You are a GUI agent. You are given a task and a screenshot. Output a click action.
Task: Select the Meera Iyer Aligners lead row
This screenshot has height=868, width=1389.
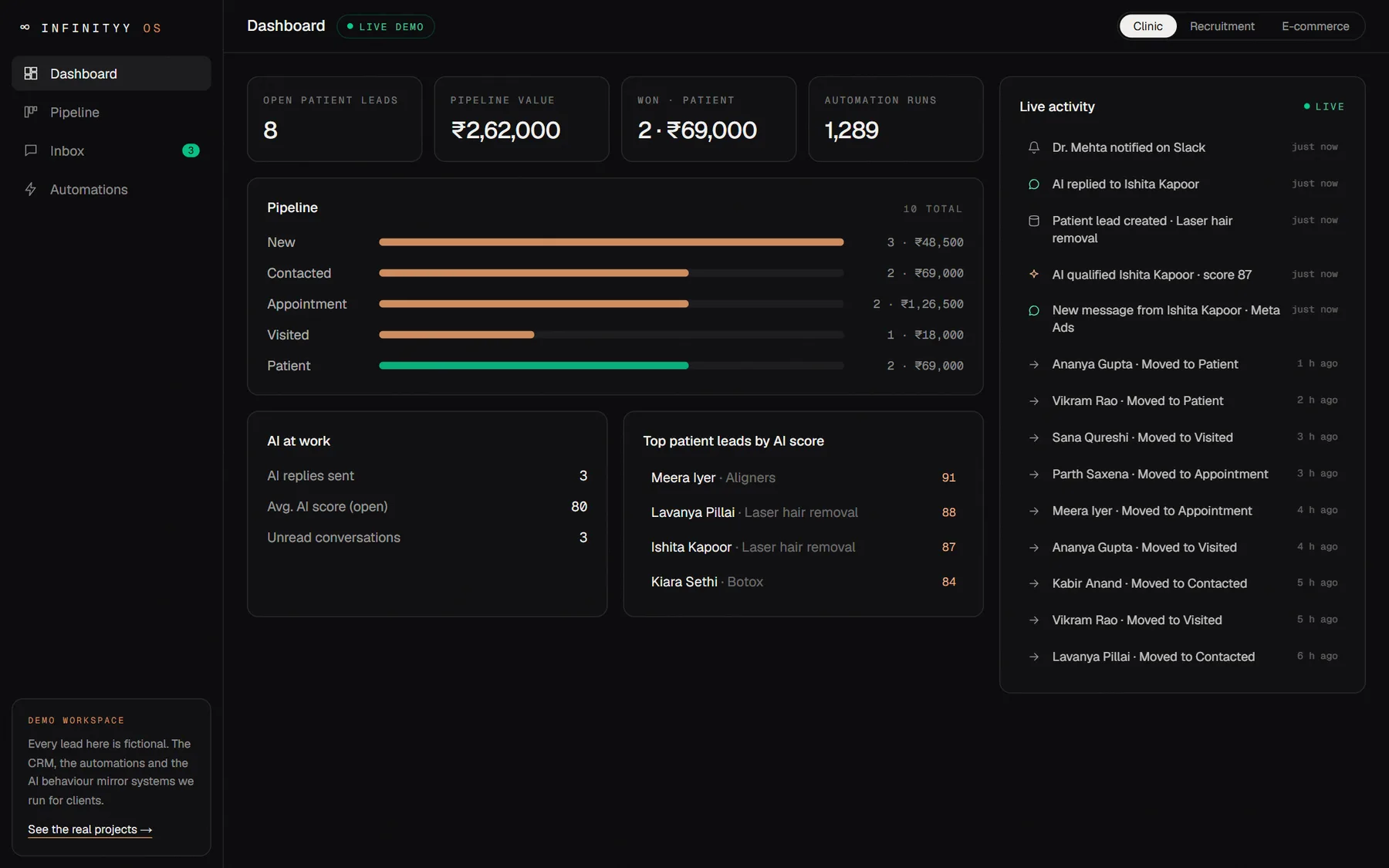[x=803, y=478]
